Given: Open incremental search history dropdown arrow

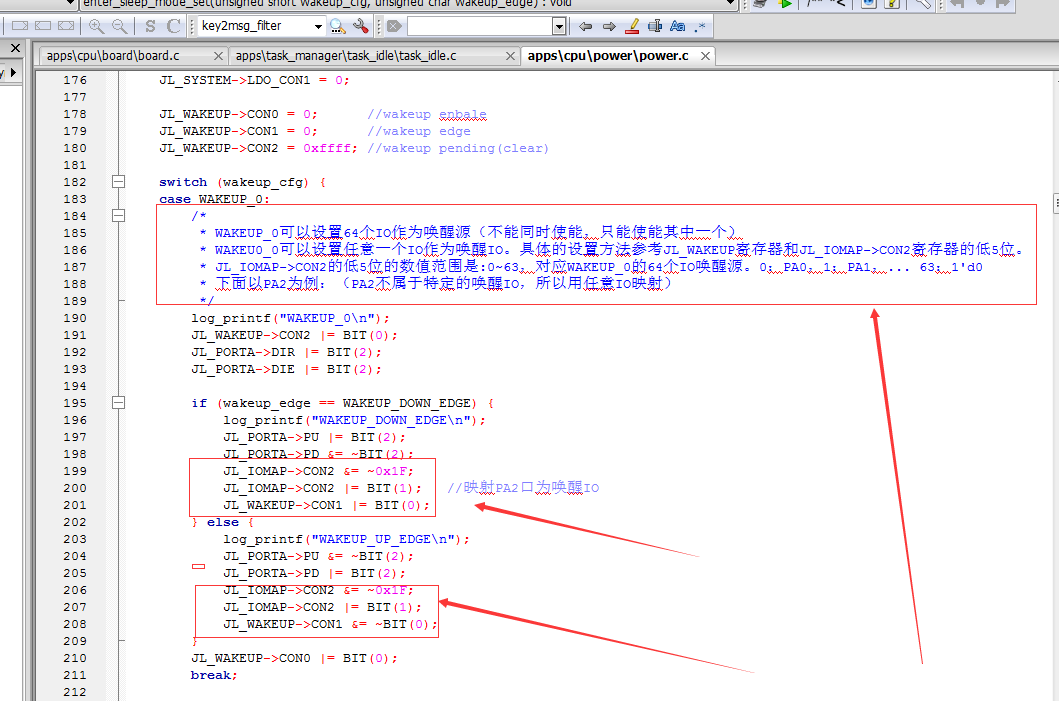Looking at the screenshot, I should [x=559, y=26].
